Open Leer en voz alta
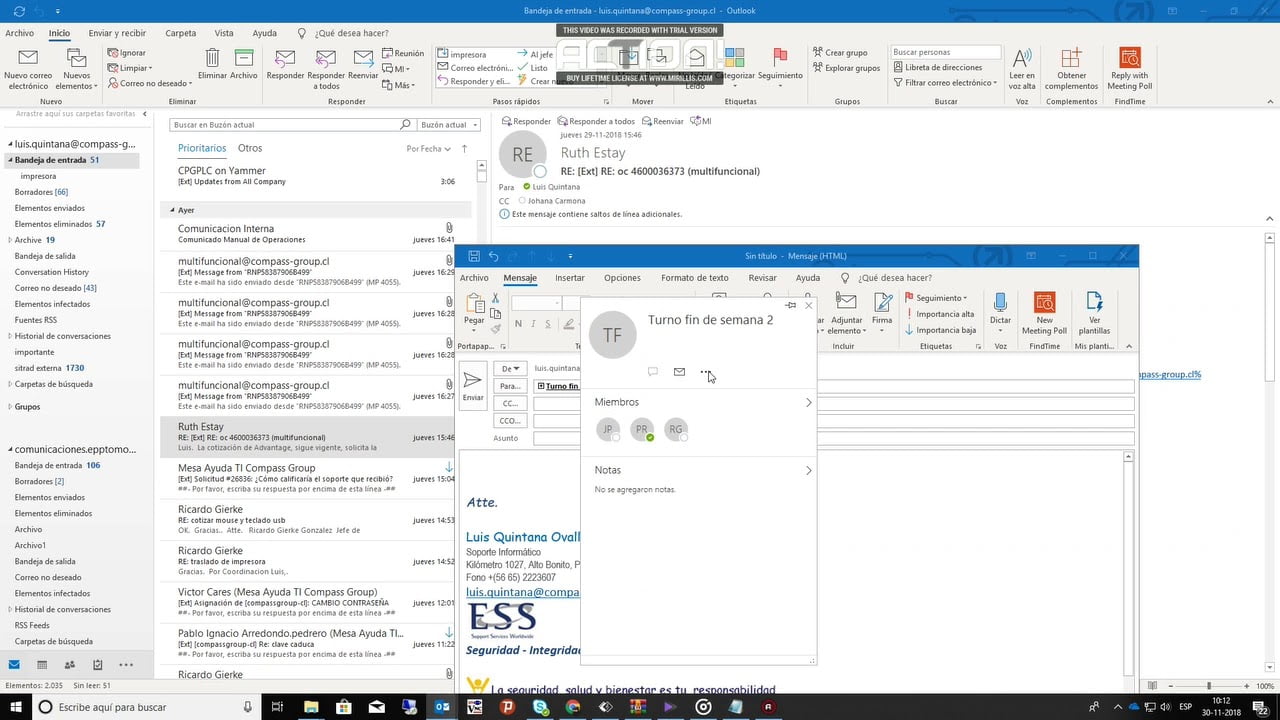 click(x=1022, y=68)
